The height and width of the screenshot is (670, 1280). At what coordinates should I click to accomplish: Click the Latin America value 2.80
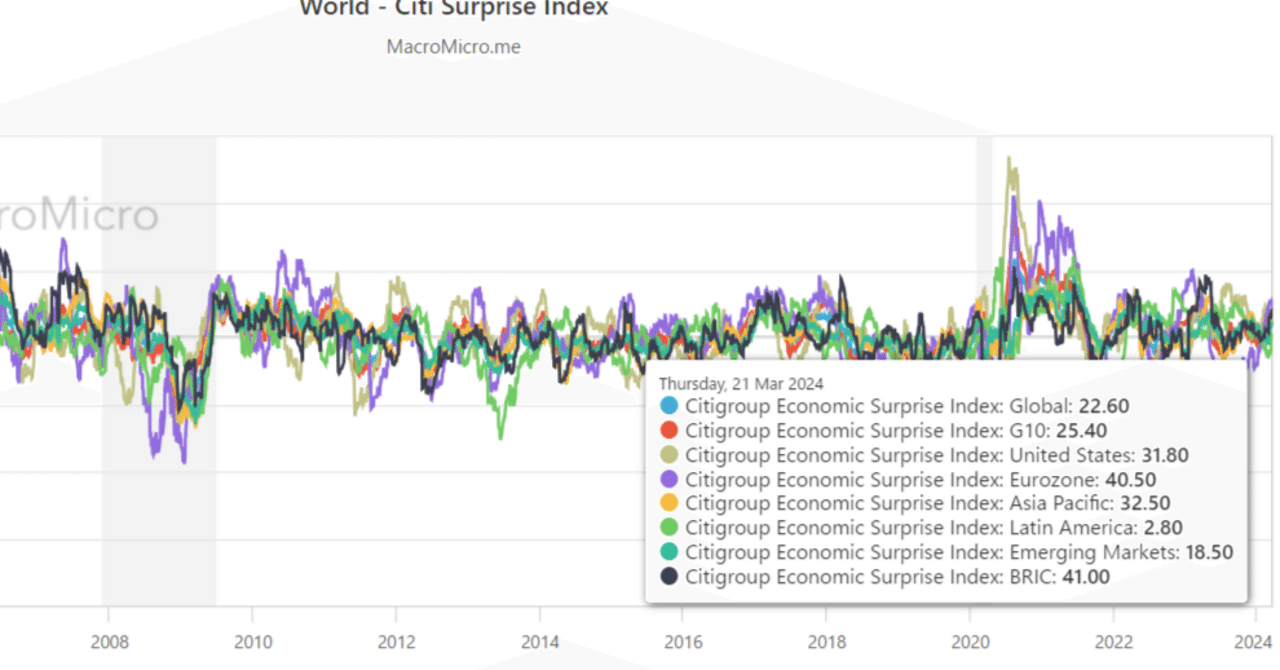1162,528
